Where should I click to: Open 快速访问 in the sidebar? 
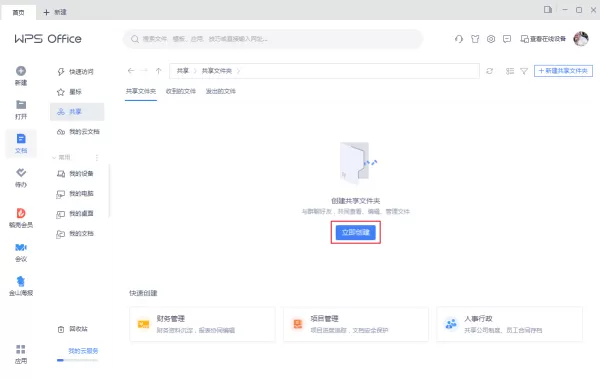click(x=77, y=72)
